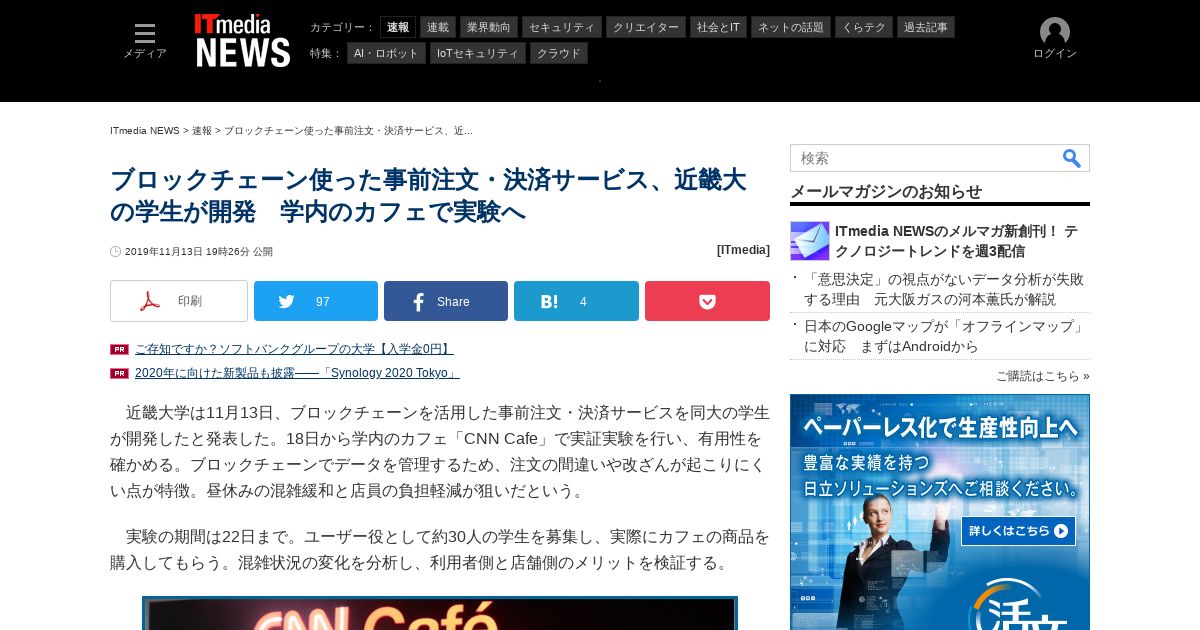Viewport: 1200px width, 630px height.
Task: Click the CNN Café article image
Action: click(x=440, y=613)
